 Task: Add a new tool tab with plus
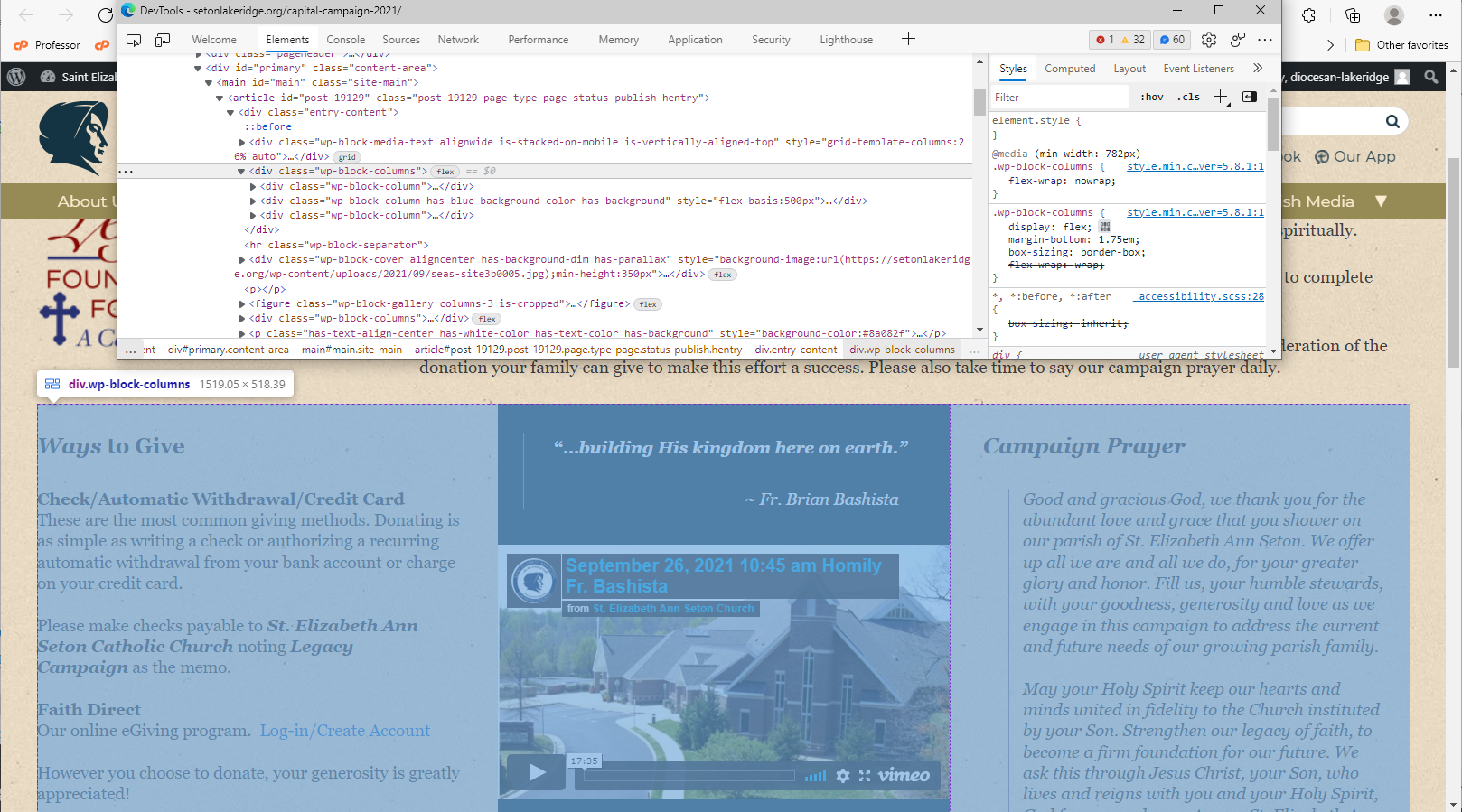click(908, 39)
